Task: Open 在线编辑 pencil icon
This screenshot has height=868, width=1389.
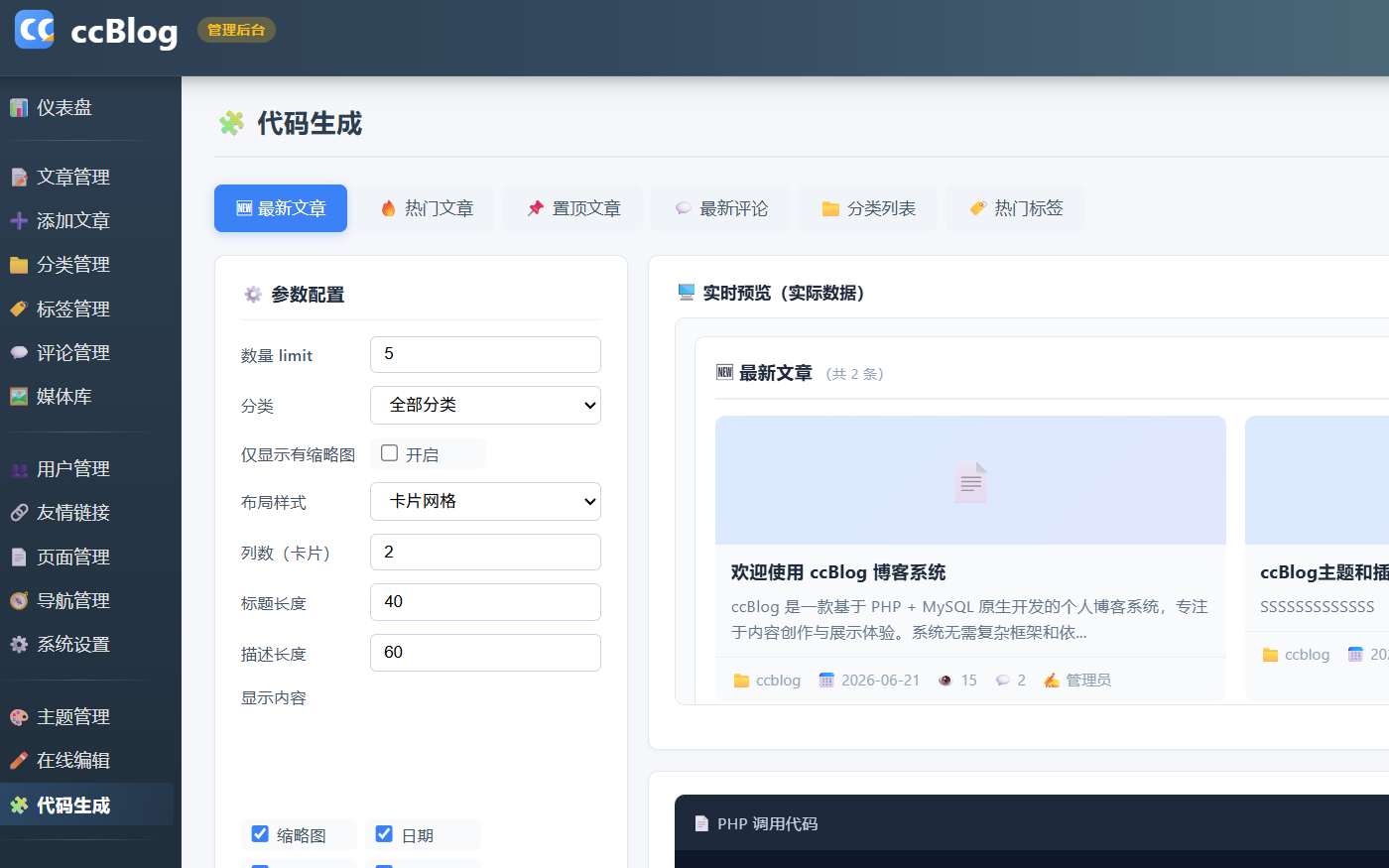Action: pyautogui.click(x=19, y=761)
